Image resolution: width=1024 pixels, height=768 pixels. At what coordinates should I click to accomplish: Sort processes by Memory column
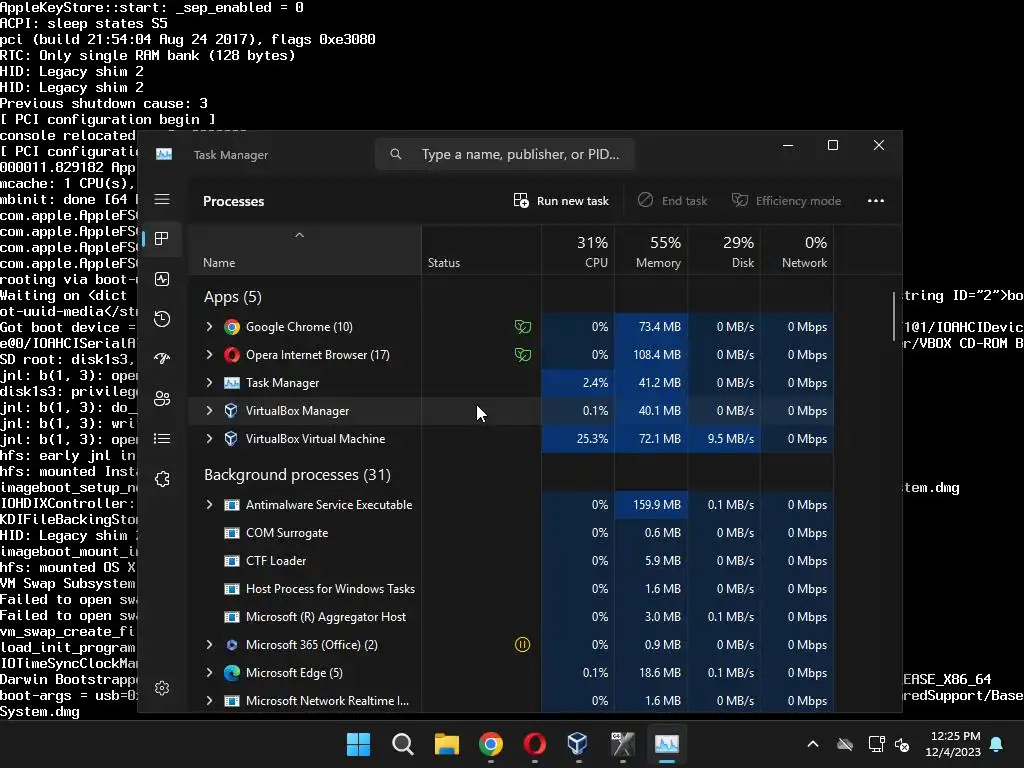651,251
